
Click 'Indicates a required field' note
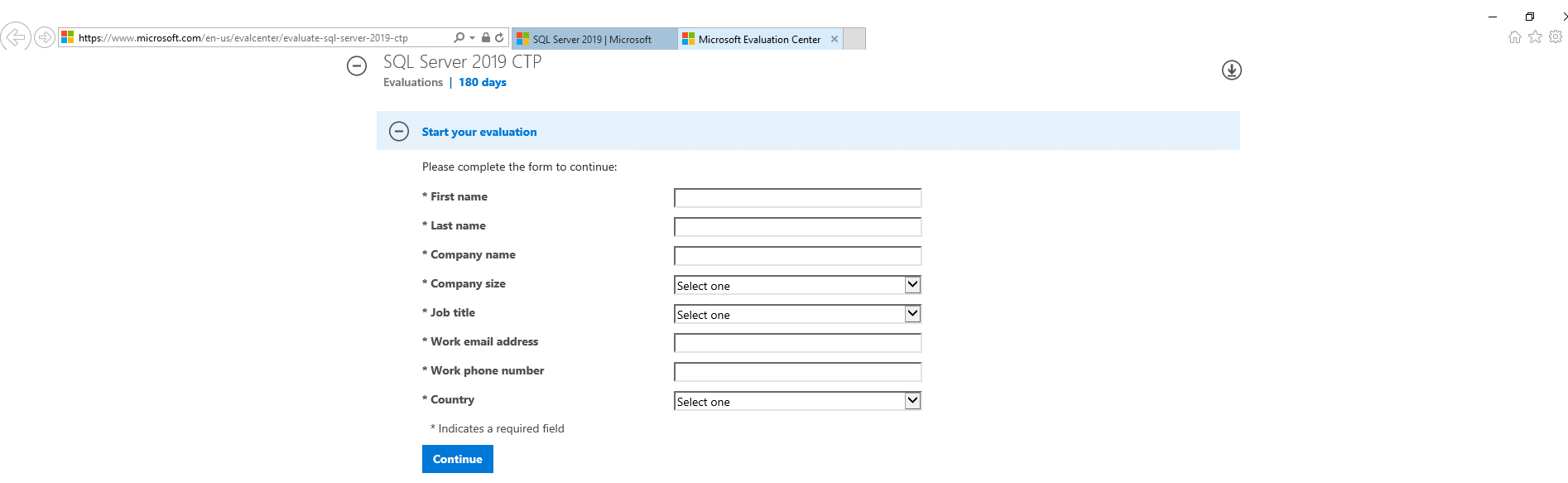pyautogui.click(x=498, y=428)
